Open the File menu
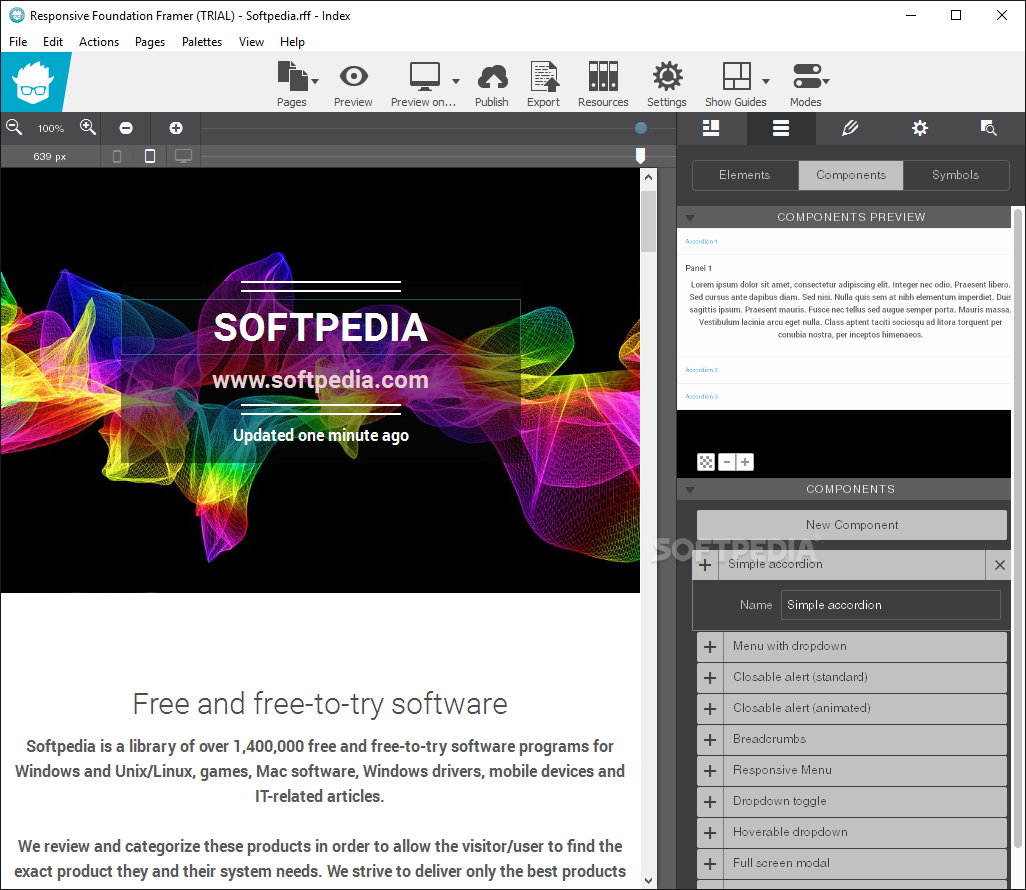 pos(18,42)
